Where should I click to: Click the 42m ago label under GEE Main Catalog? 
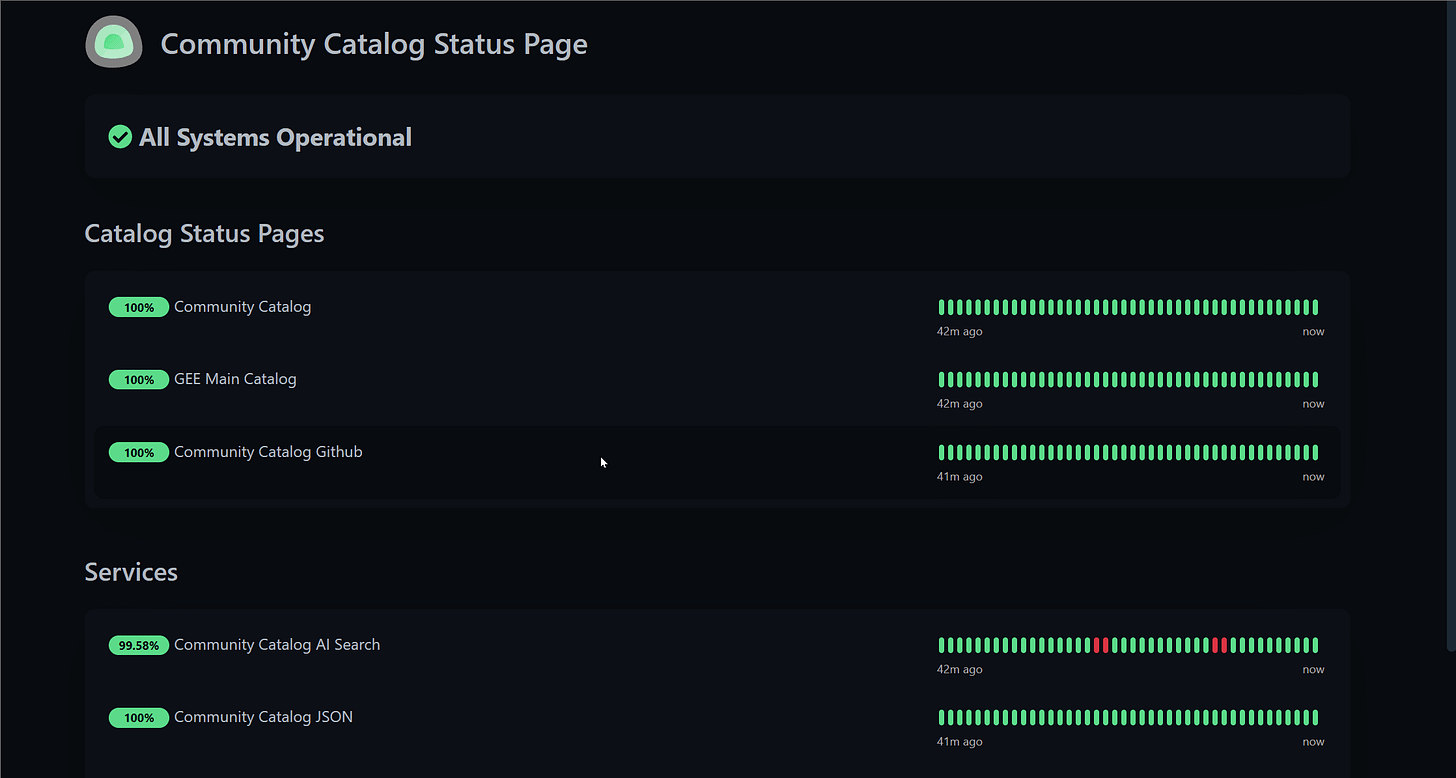pyautogui.click(x=960, y=404)
